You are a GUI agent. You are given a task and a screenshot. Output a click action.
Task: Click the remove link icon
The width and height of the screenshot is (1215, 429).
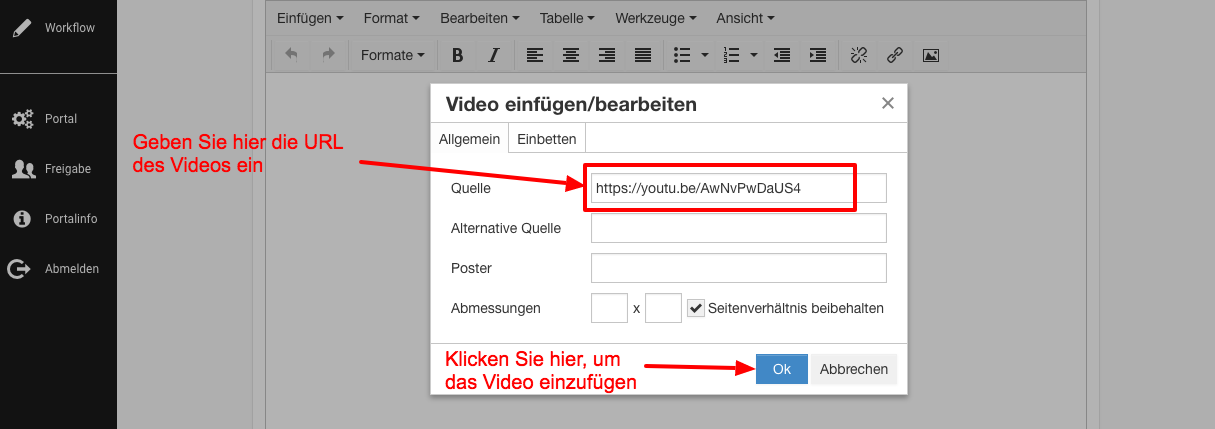858,55
